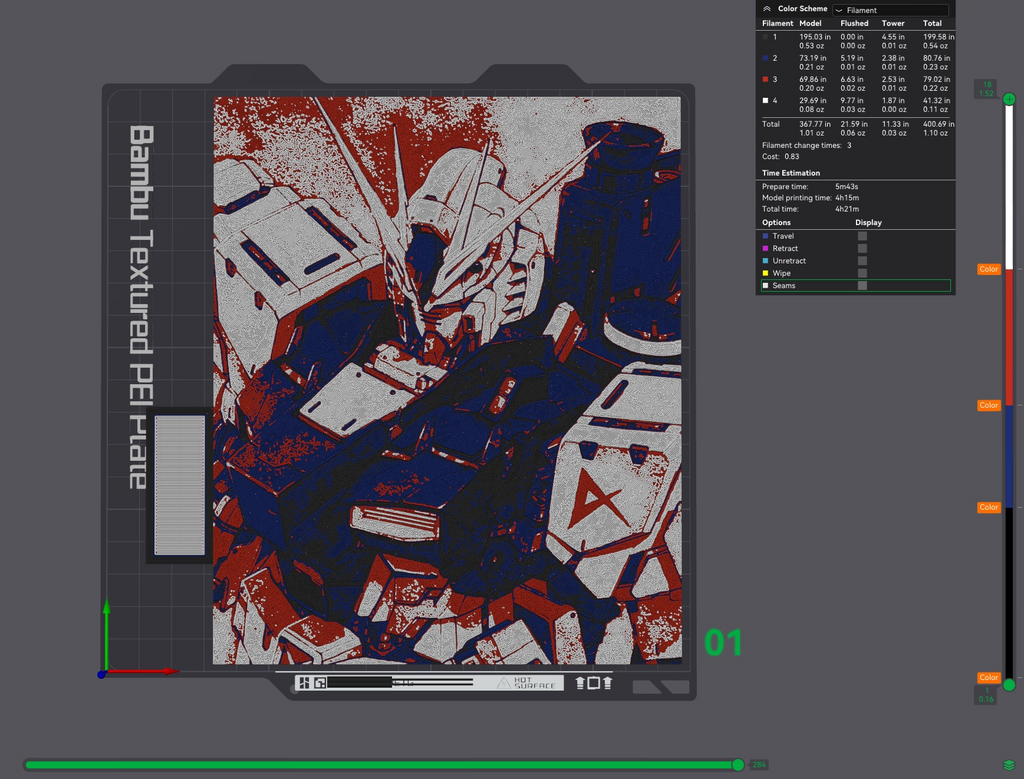Click the cyan Unretract legend color icon
The width and height of the screenshot is (1024, 779).
click(x=765, y=261)
